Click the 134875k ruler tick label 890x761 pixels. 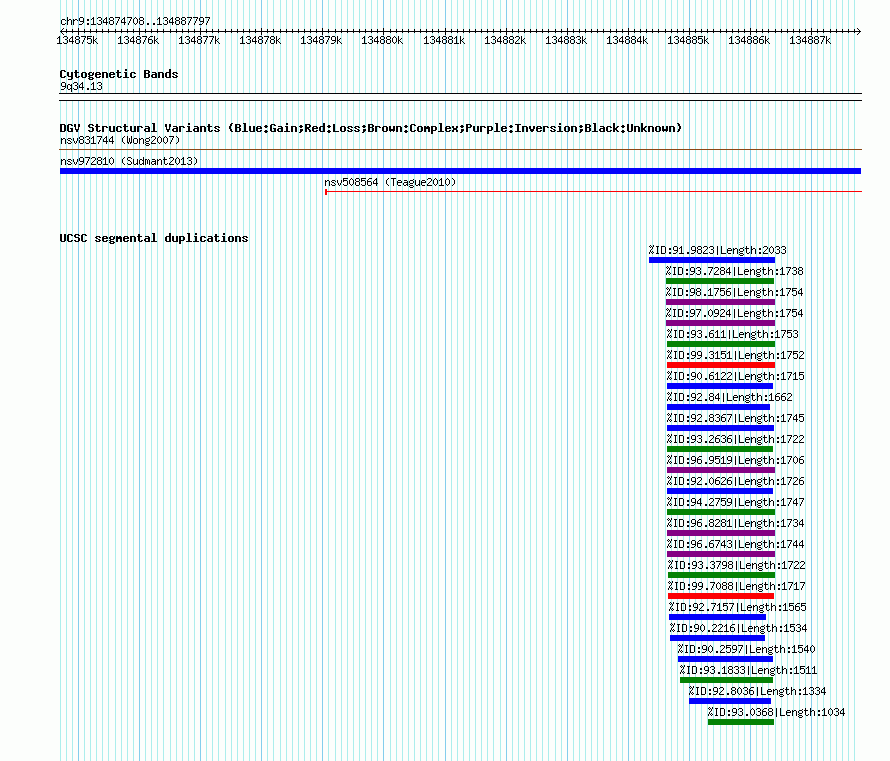77,40
